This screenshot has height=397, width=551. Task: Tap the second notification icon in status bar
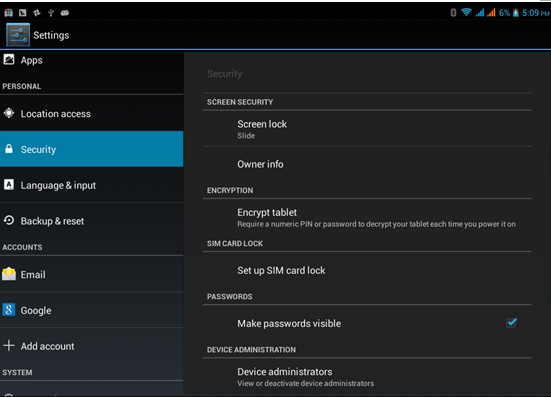[23, 13]
